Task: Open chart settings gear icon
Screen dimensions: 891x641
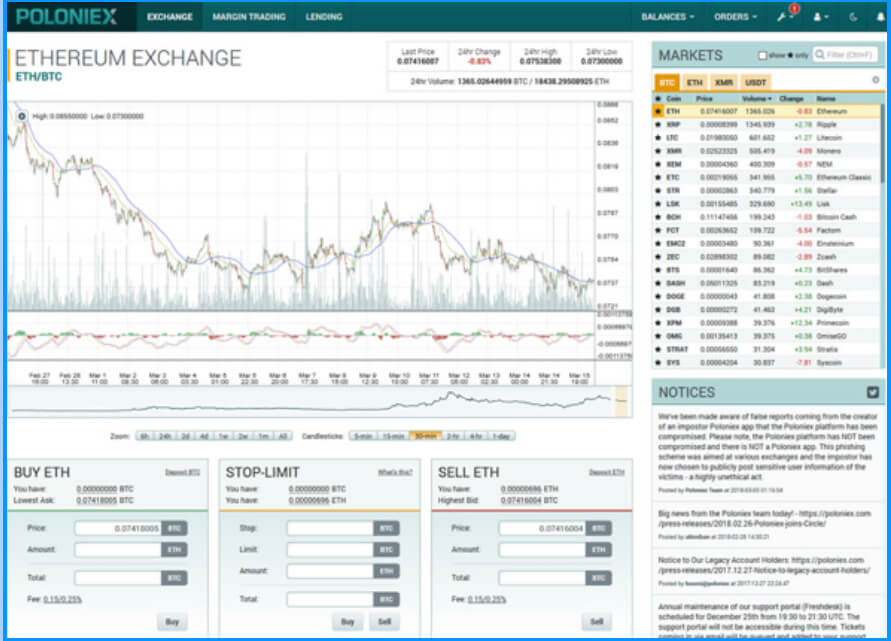Action: (x=22, y=116)
